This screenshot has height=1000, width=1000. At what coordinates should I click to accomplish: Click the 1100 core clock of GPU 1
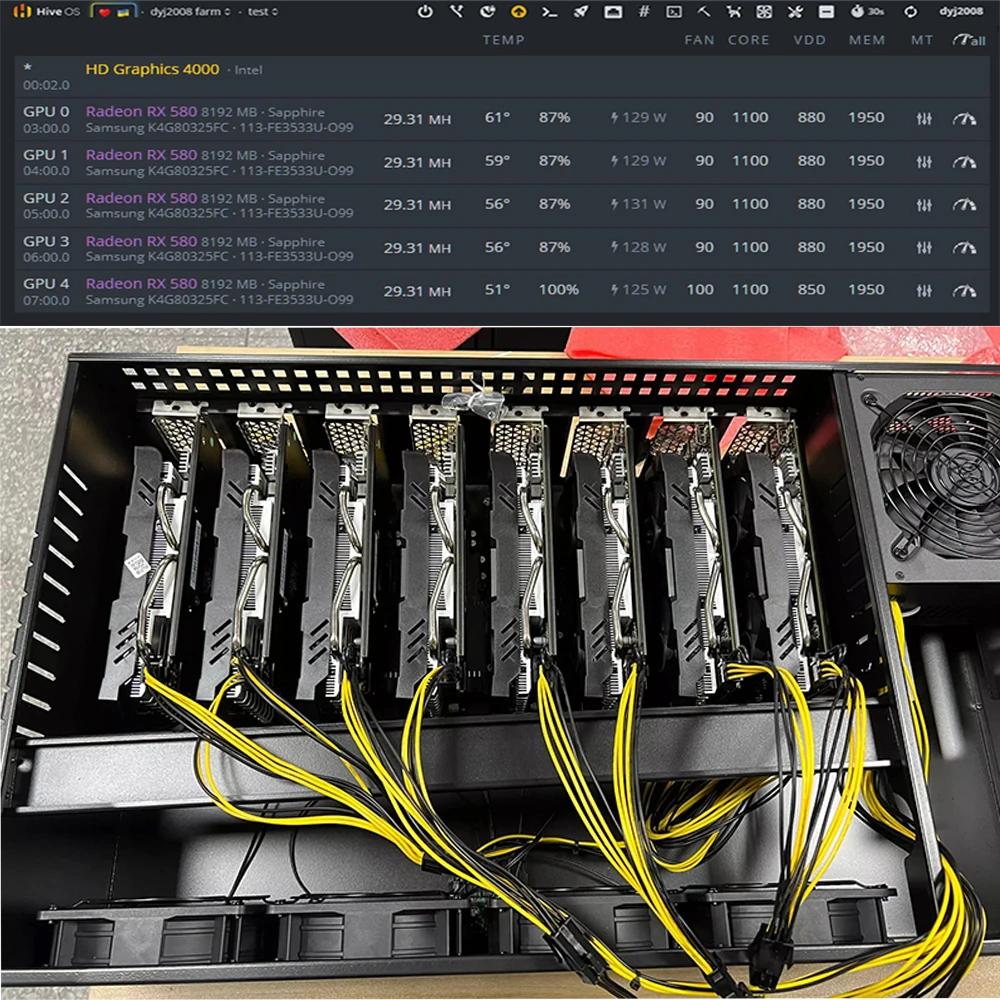point(750,161)
